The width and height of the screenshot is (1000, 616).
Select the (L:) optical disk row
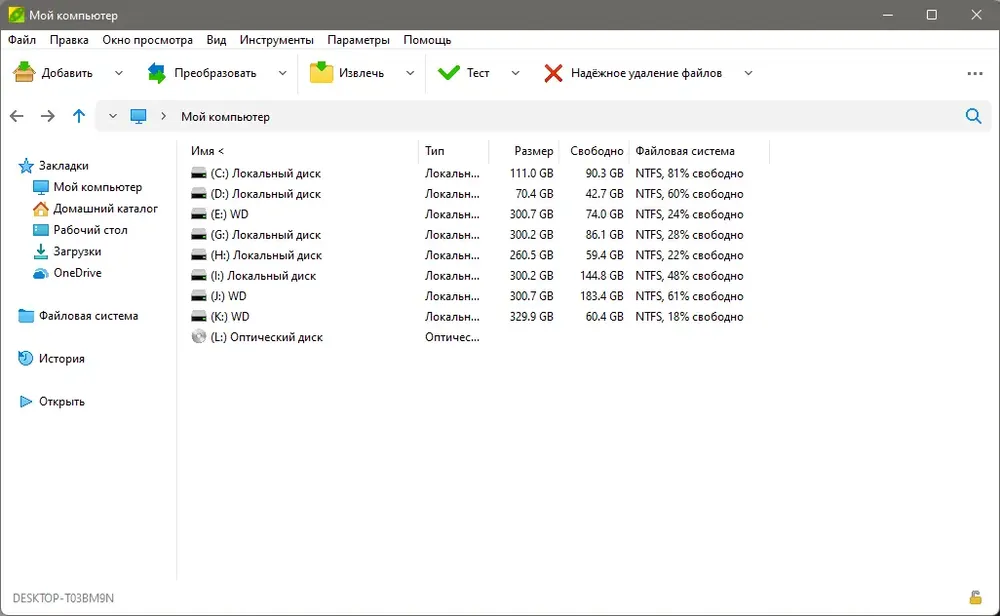click(x=266, y=338)
